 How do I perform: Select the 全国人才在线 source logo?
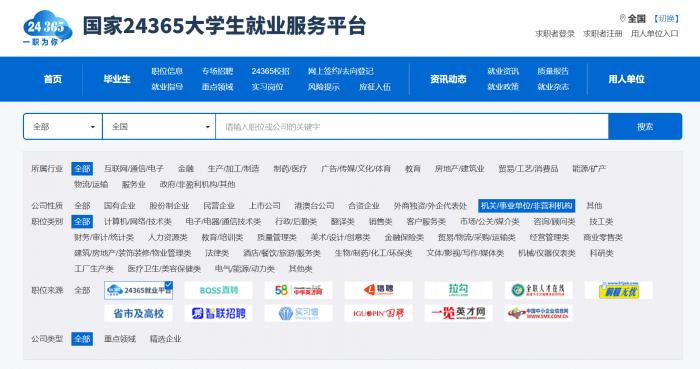click(538, 290)
